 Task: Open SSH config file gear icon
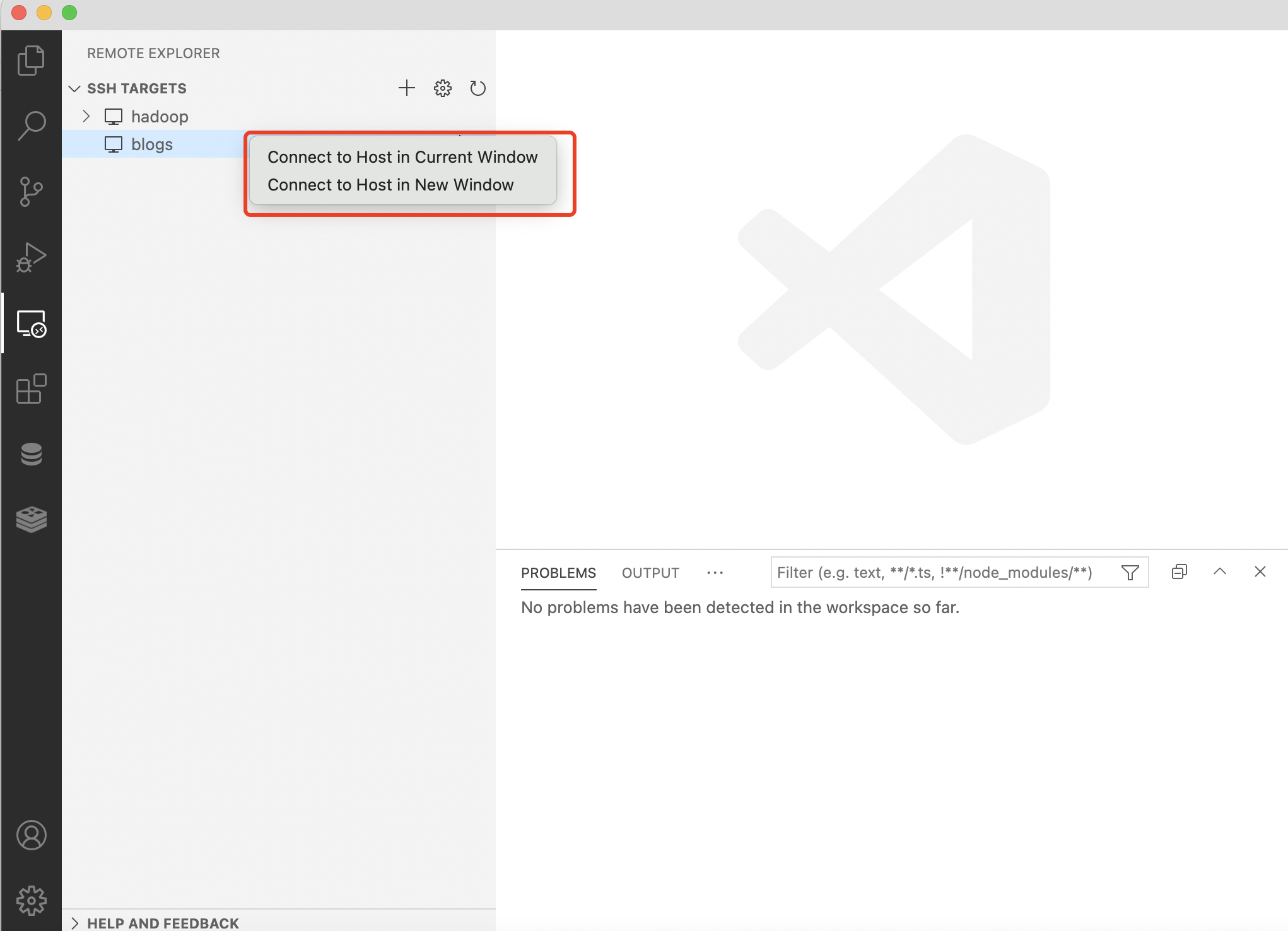[443, 88]
